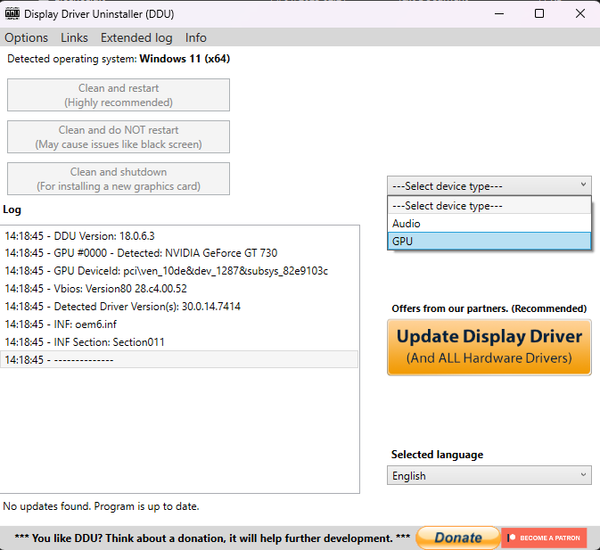
Task: Maximize the DDU window
Action: 540,14
